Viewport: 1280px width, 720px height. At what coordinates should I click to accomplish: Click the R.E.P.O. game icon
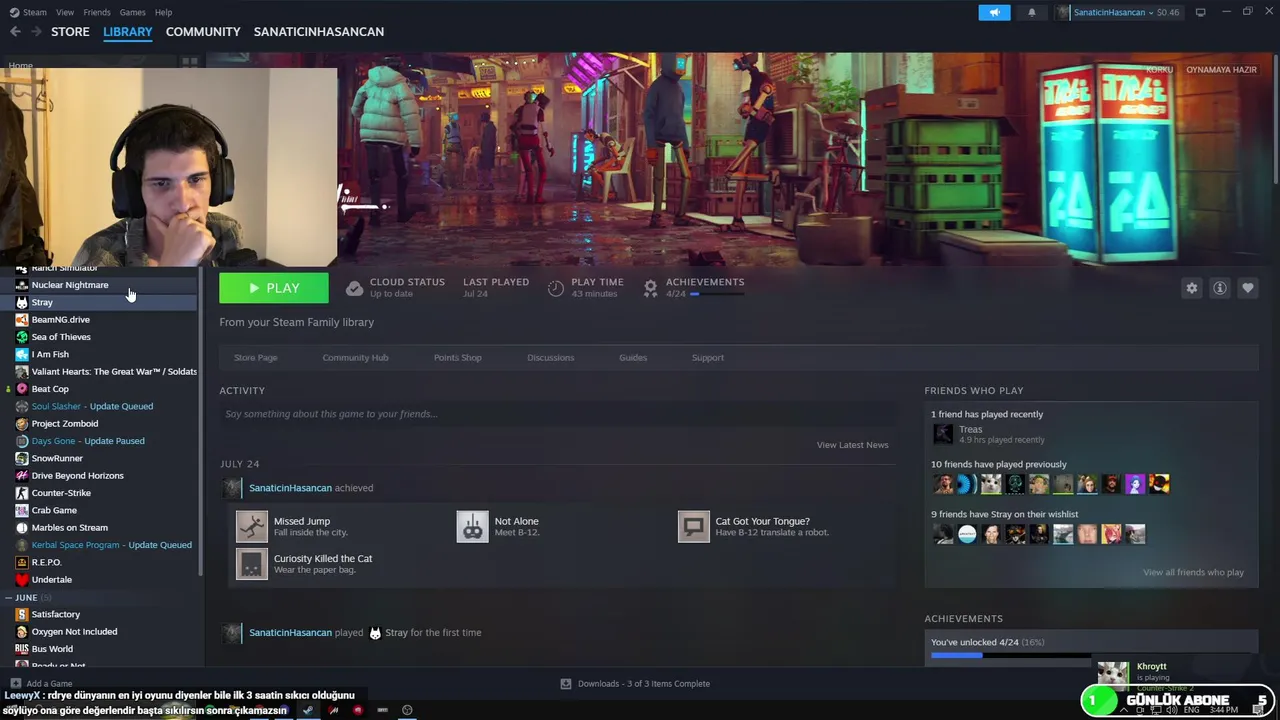(x=22, y=562)
